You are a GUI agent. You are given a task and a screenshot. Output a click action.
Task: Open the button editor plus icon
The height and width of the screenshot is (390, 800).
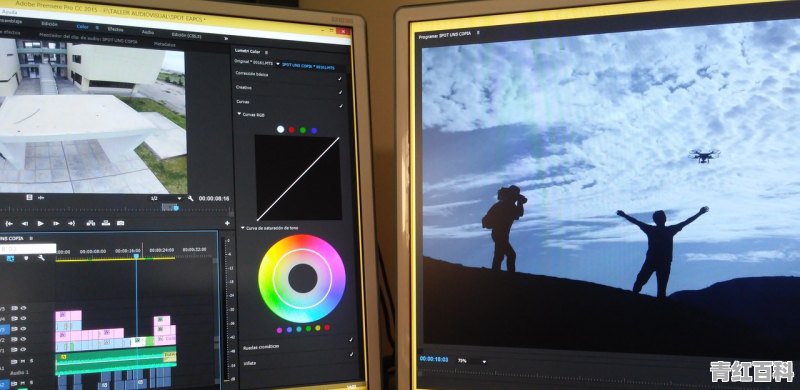click(x=227, y=223)
